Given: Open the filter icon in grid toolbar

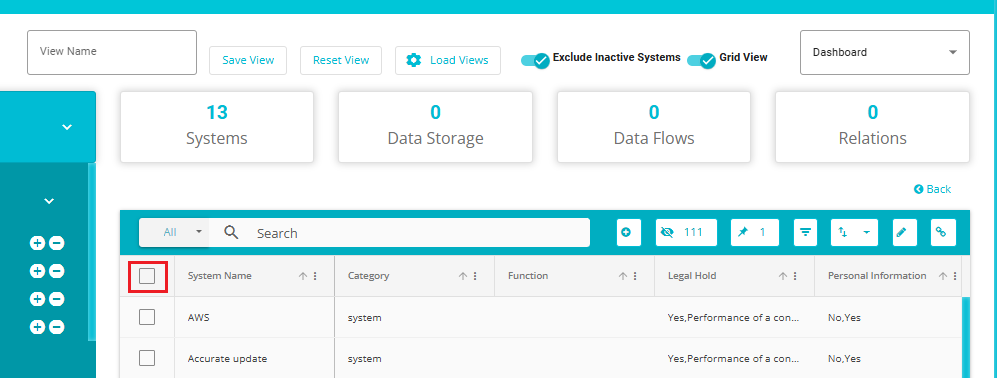Looking at the screenshot, I should [806, 233].
